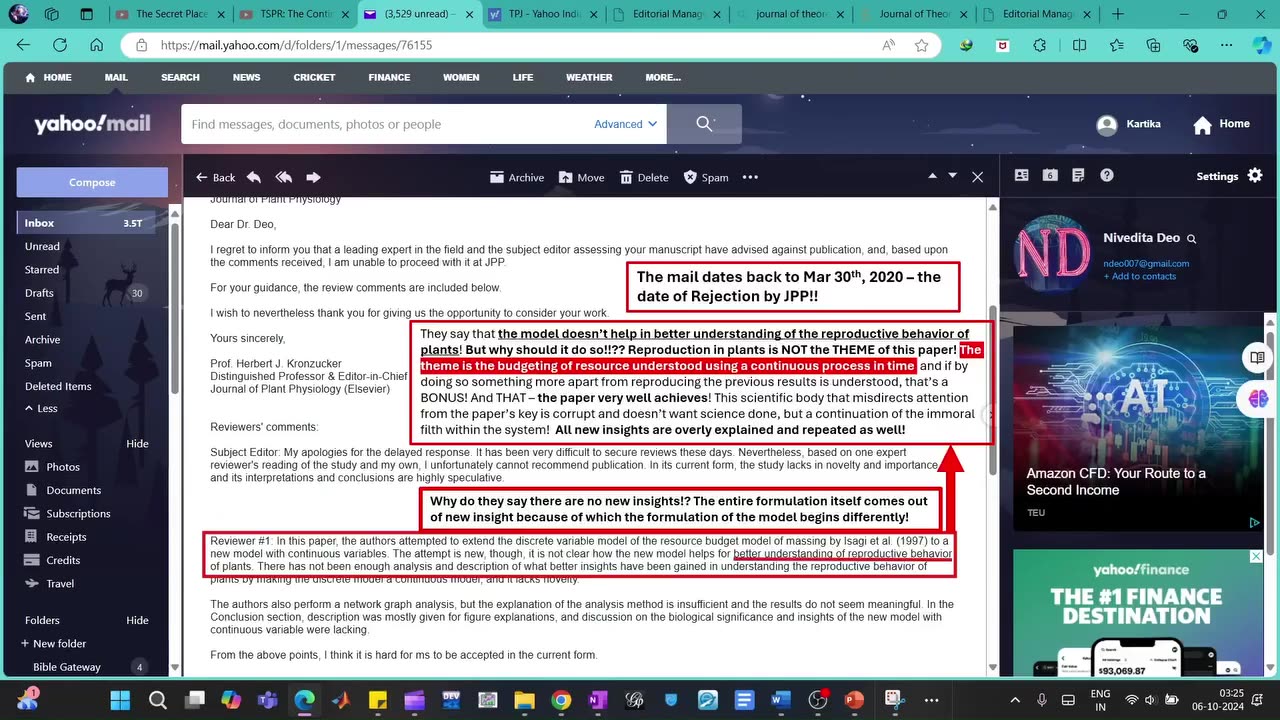Delete the open email
Screen dimensions: 1280x720
(644, 177)
